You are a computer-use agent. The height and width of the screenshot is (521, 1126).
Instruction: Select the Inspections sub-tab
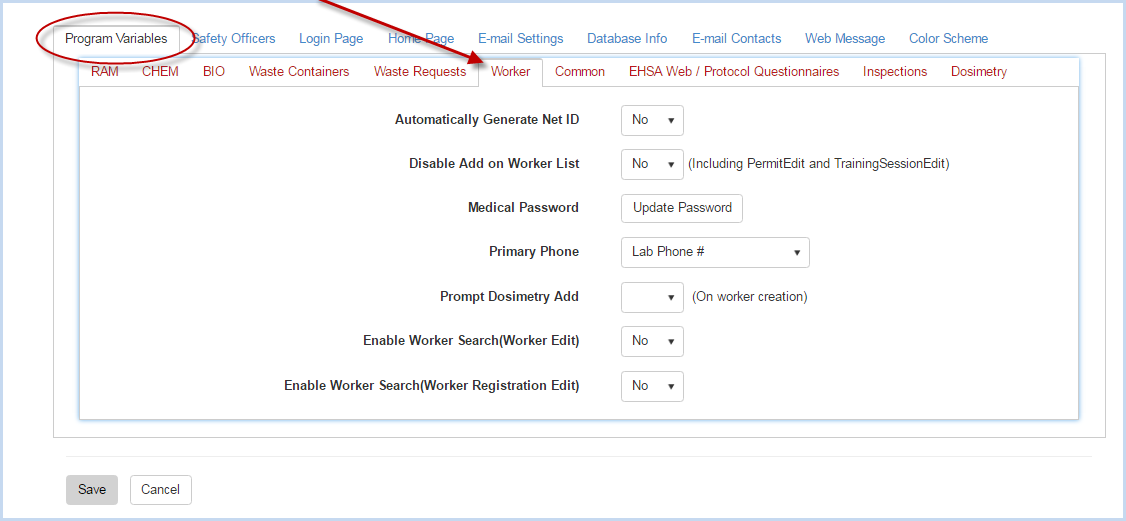[x=895, y=72]
